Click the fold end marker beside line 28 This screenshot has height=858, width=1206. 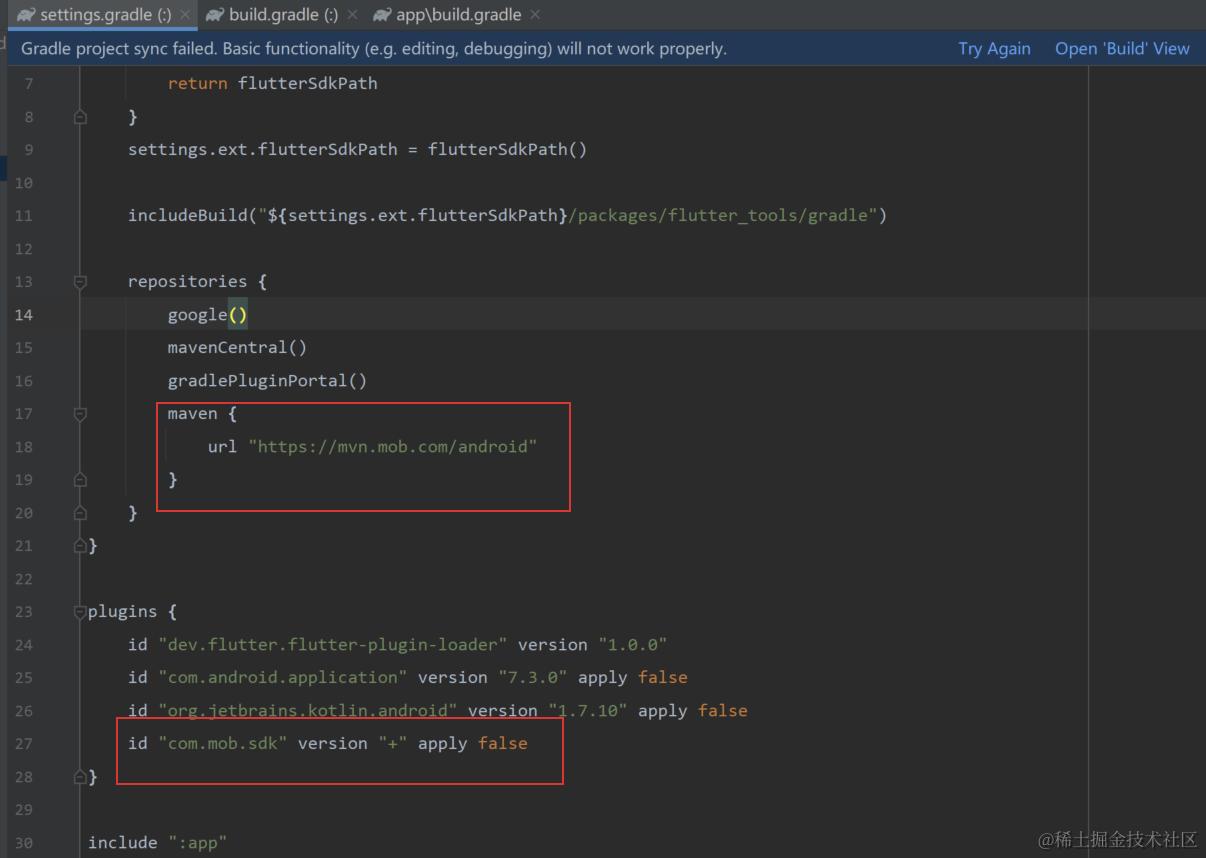79,776
